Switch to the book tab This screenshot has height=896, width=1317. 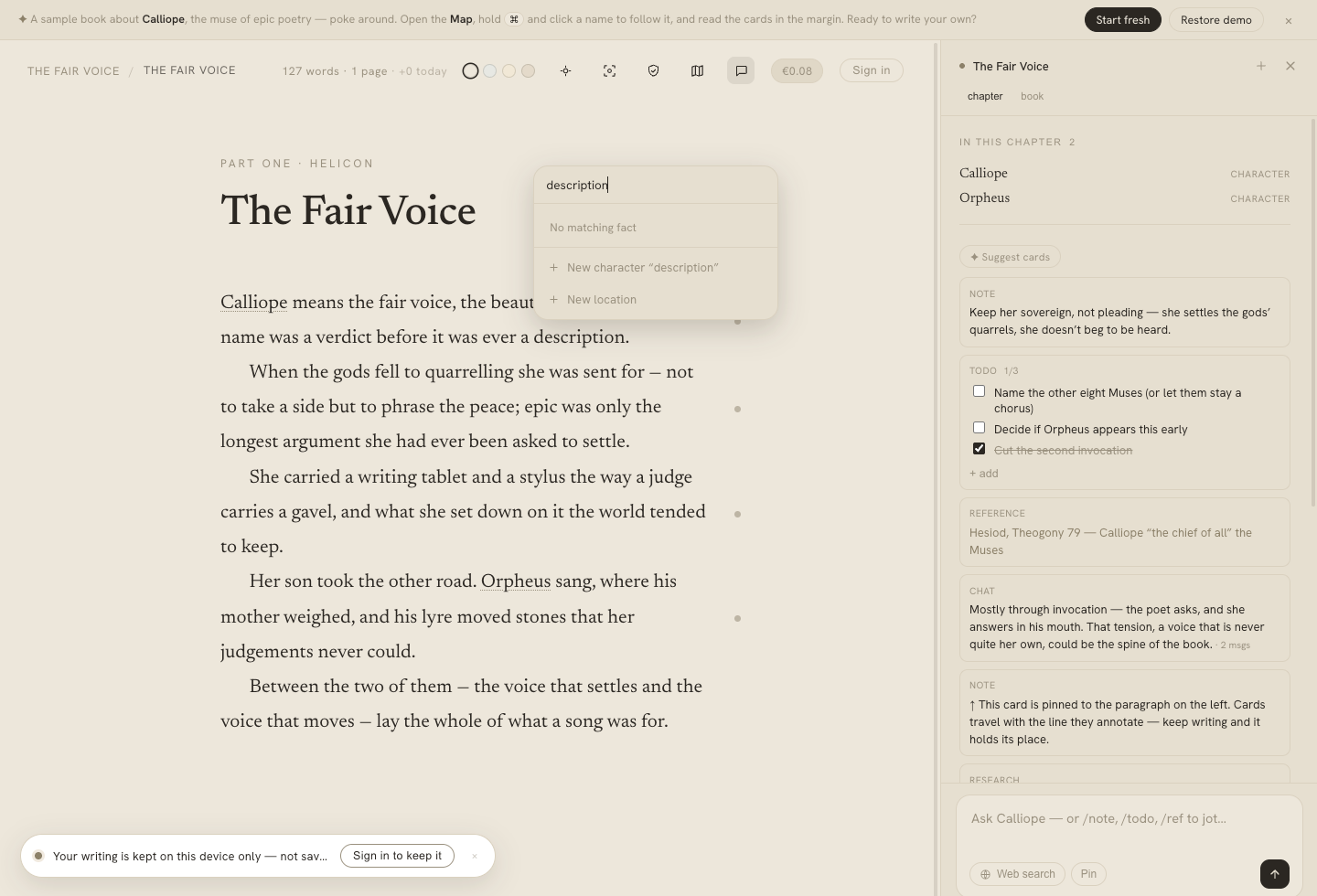tap(1032, 96)
